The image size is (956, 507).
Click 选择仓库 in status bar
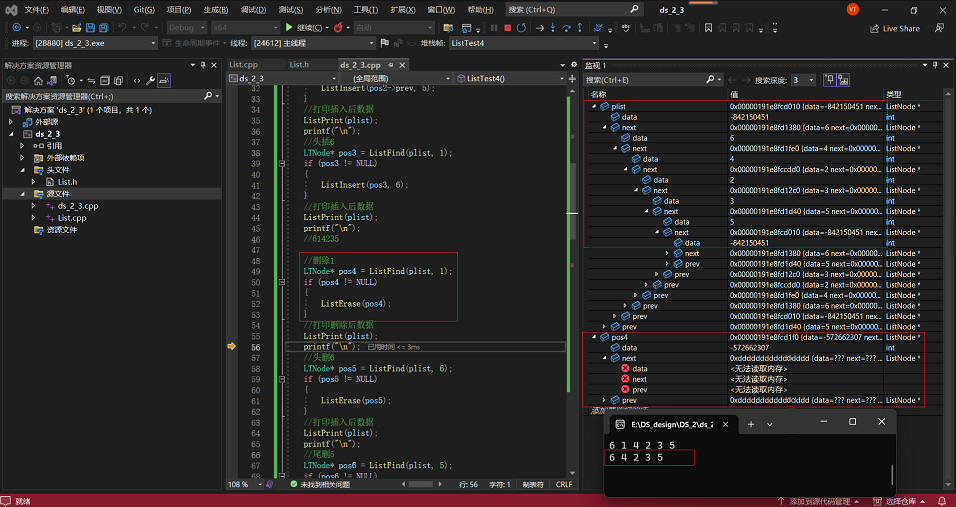click(x=900, y=502)
